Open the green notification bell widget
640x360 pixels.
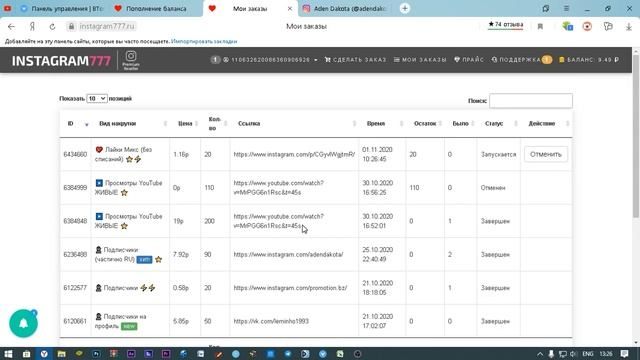(x=23, y=323)
